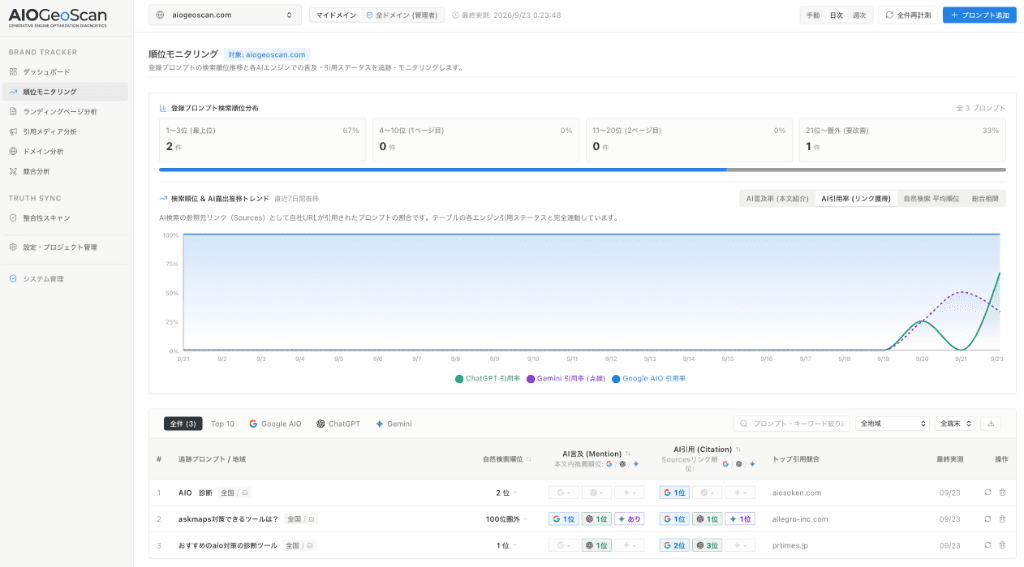Click the rank distribution progress bar
The width and height of the screenshot is (1024, 567).
click(582, 170)
